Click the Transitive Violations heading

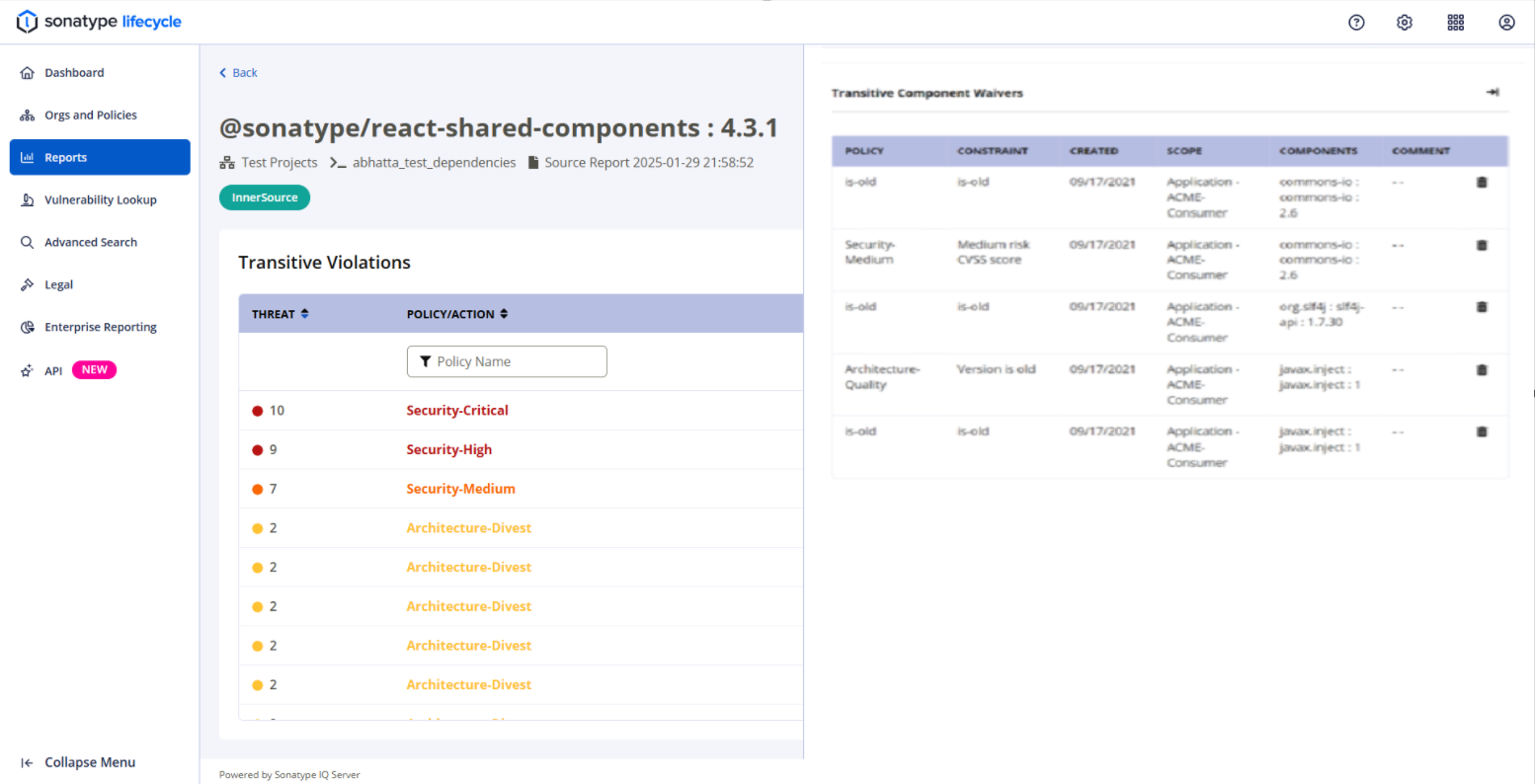[324, 263]
